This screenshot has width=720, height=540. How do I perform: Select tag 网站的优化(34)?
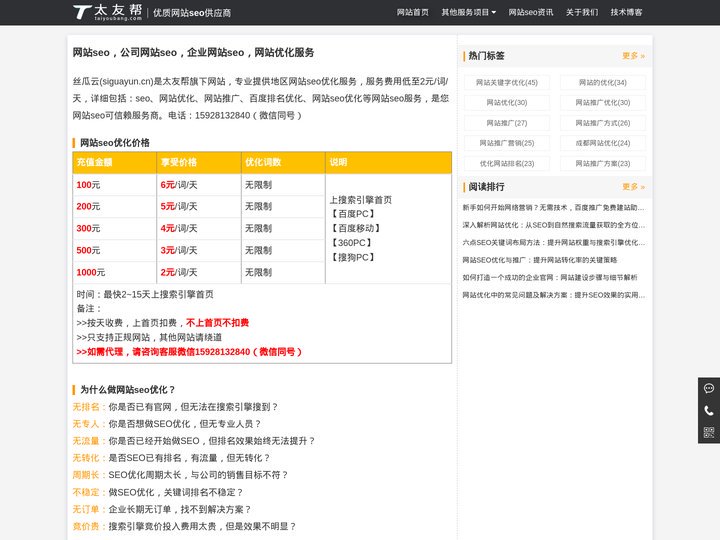coord(602,83)
